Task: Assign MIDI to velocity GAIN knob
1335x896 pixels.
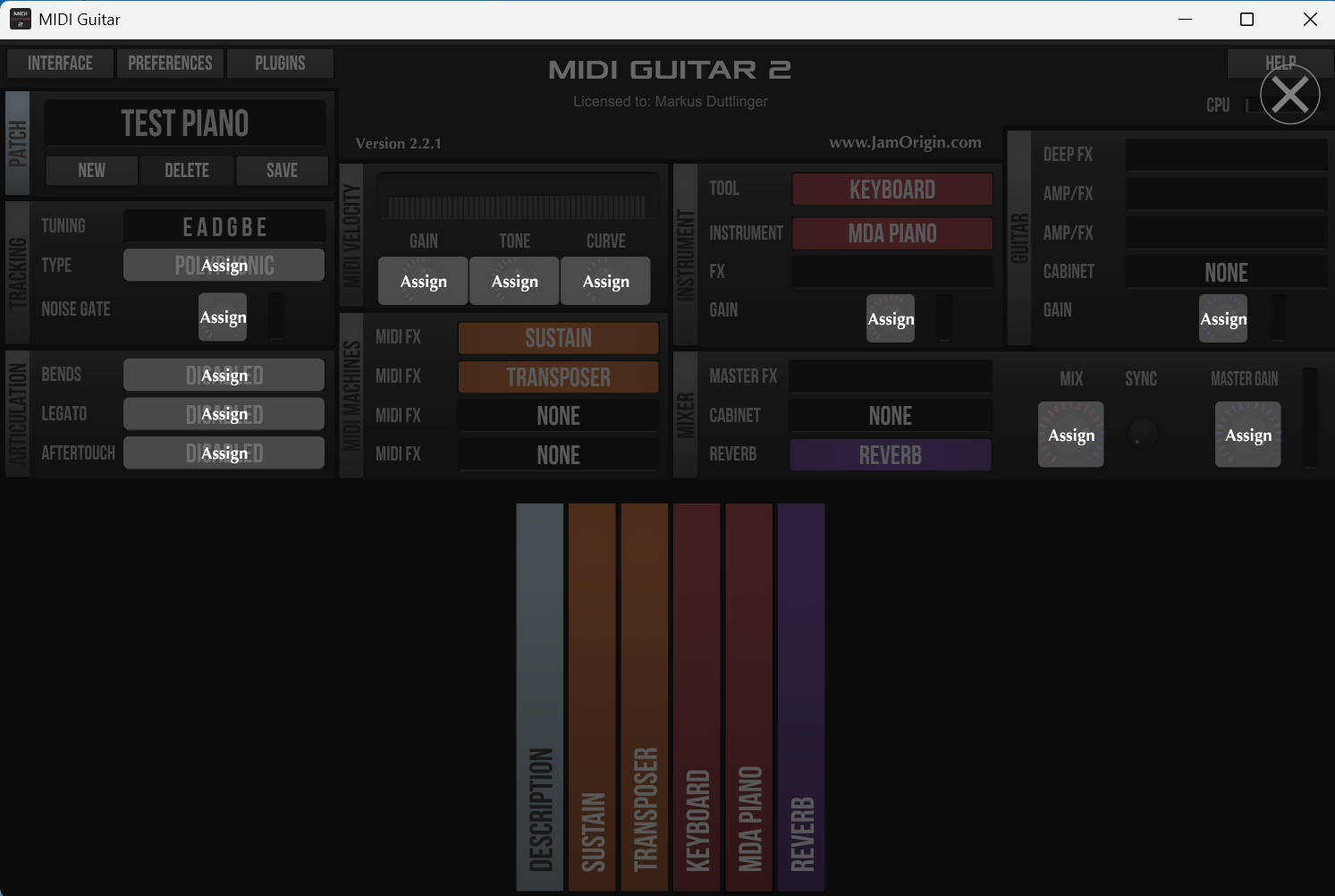Action: coord(423,282)
